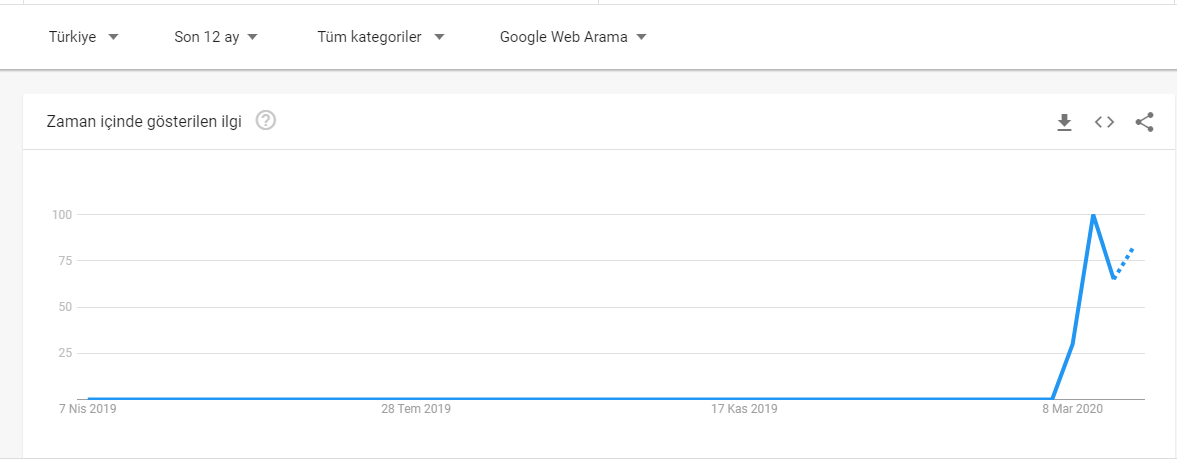Click the dip where the solid line ends
Viewport: 1177px width, 465px height.
[1113, 278]
